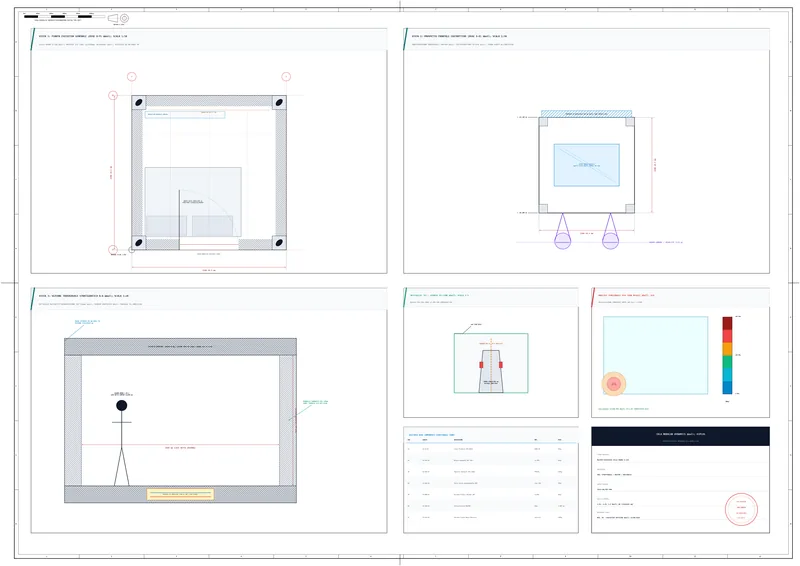Click the light blue panel in front elevation
Image resolution: width=800 pixels, height=566 pixels.
pos(587,165)
